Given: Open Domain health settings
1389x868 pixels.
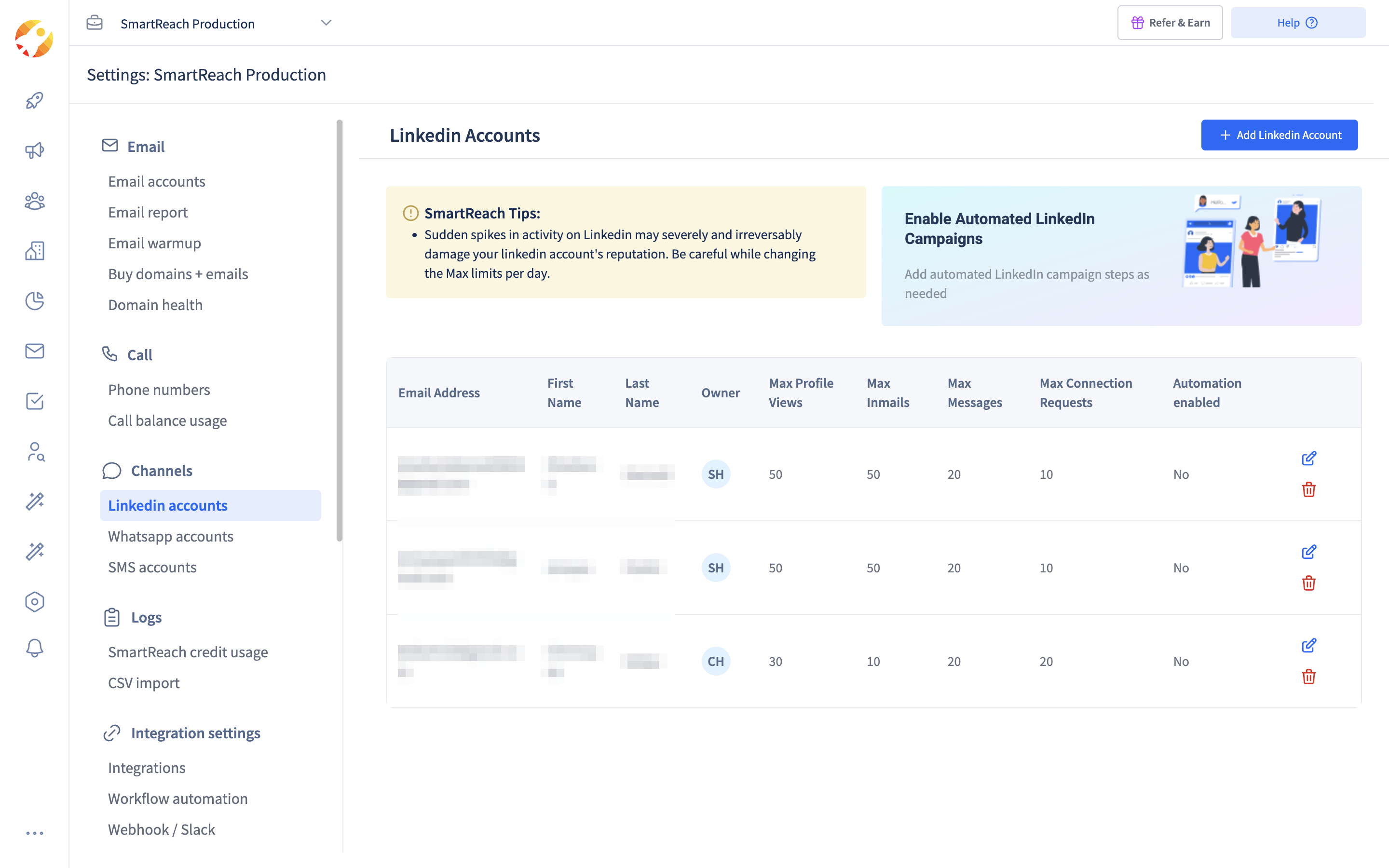Looking at the screenshot, I should coord(155,305).
